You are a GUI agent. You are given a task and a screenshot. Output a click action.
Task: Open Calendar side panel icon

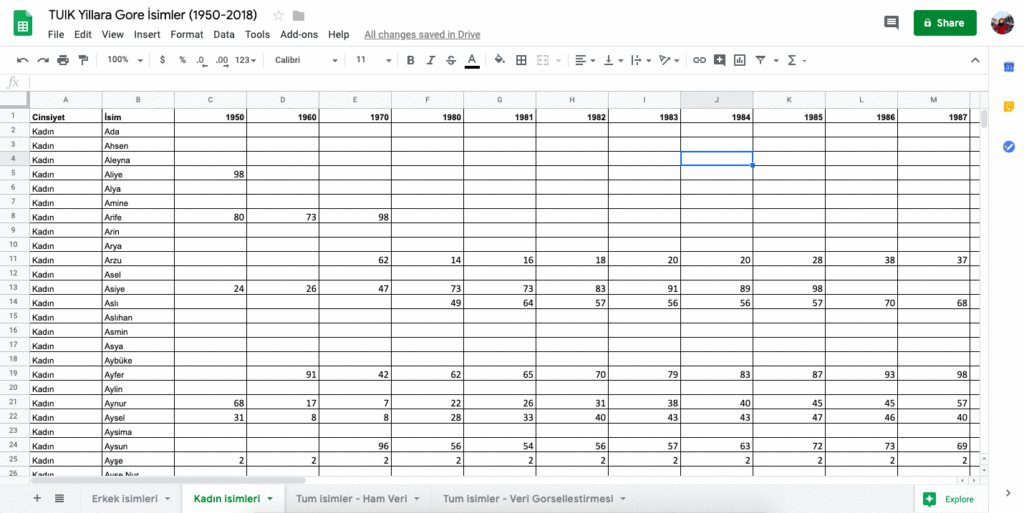tap(1008, 67)
